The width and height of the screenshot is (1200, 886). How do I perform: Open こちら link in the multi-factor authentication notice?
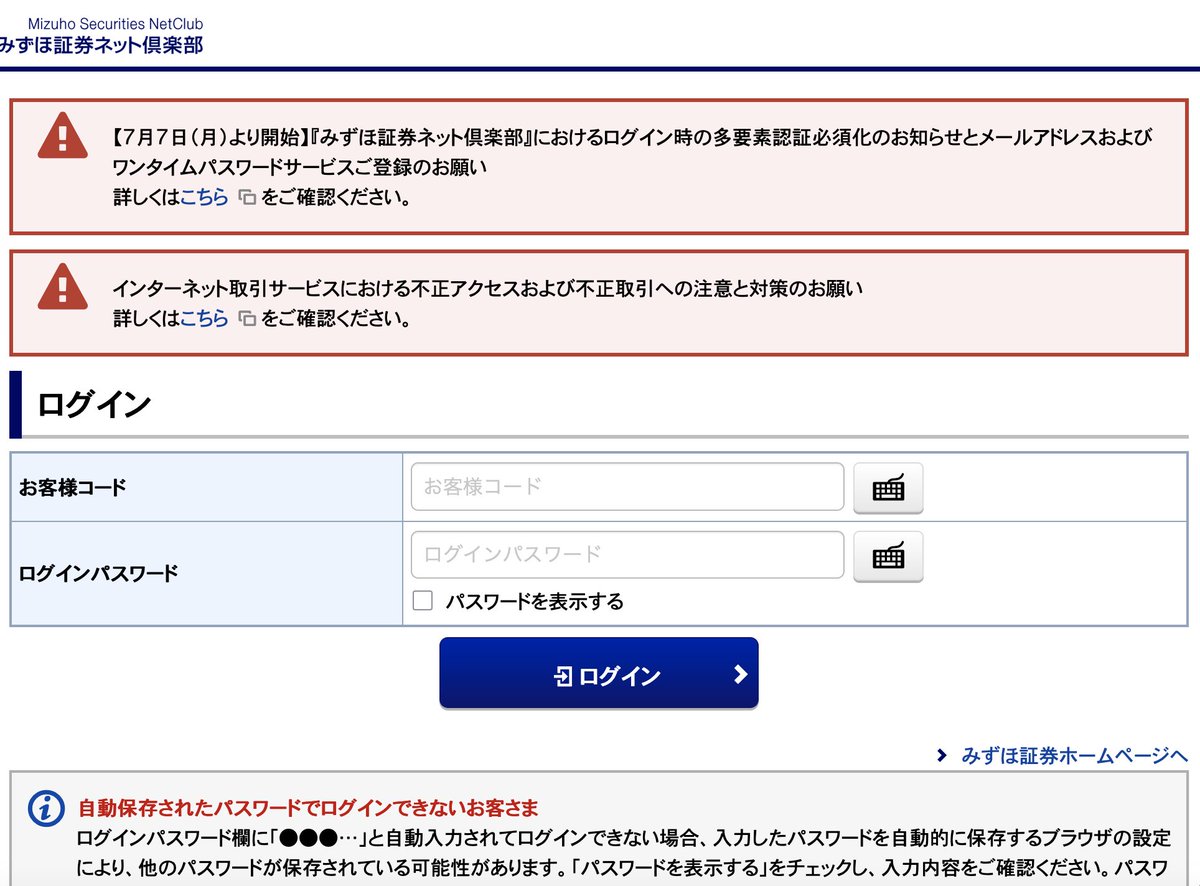pyautogui.click(x=205, y=198)
